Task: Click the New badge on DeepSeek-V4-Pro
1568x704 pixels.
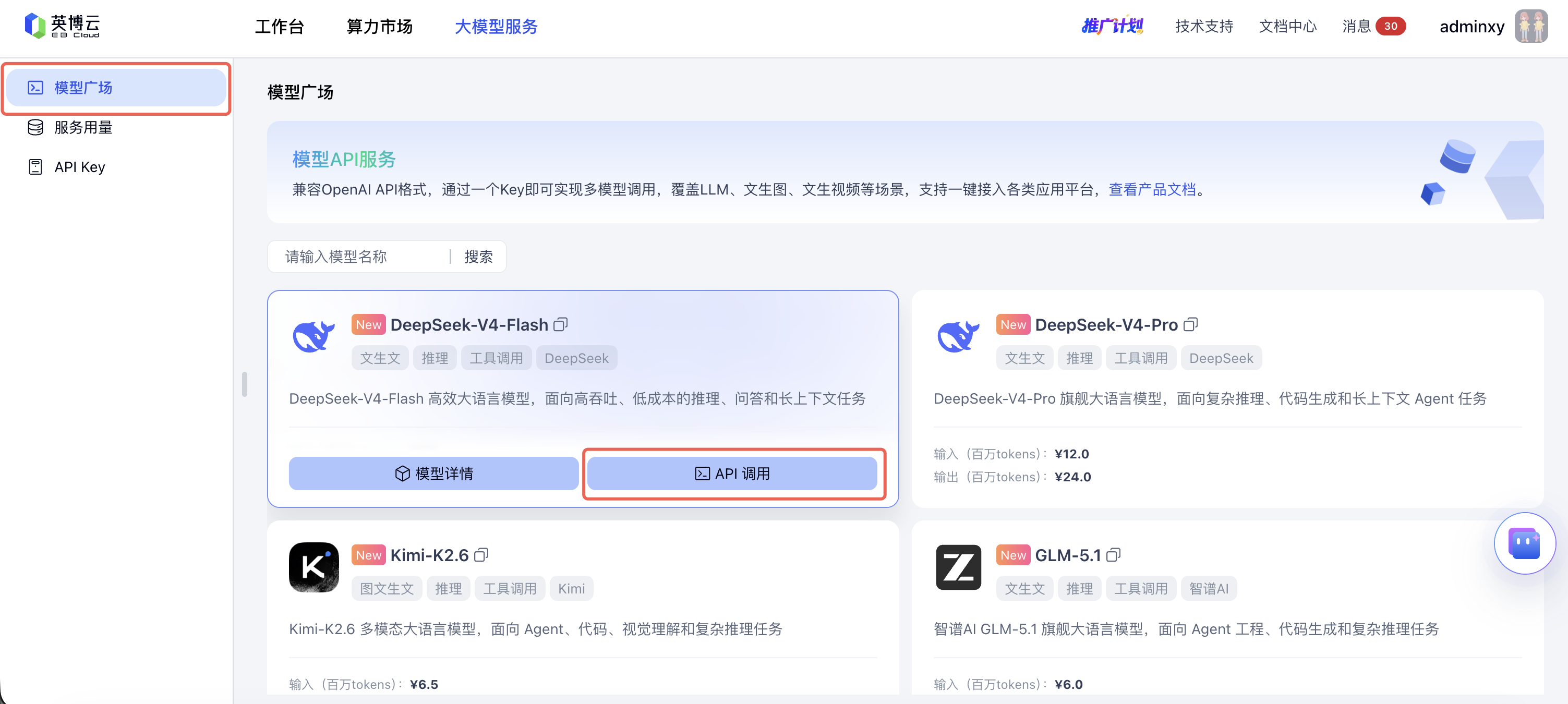Action: [x=1013, y=325]
